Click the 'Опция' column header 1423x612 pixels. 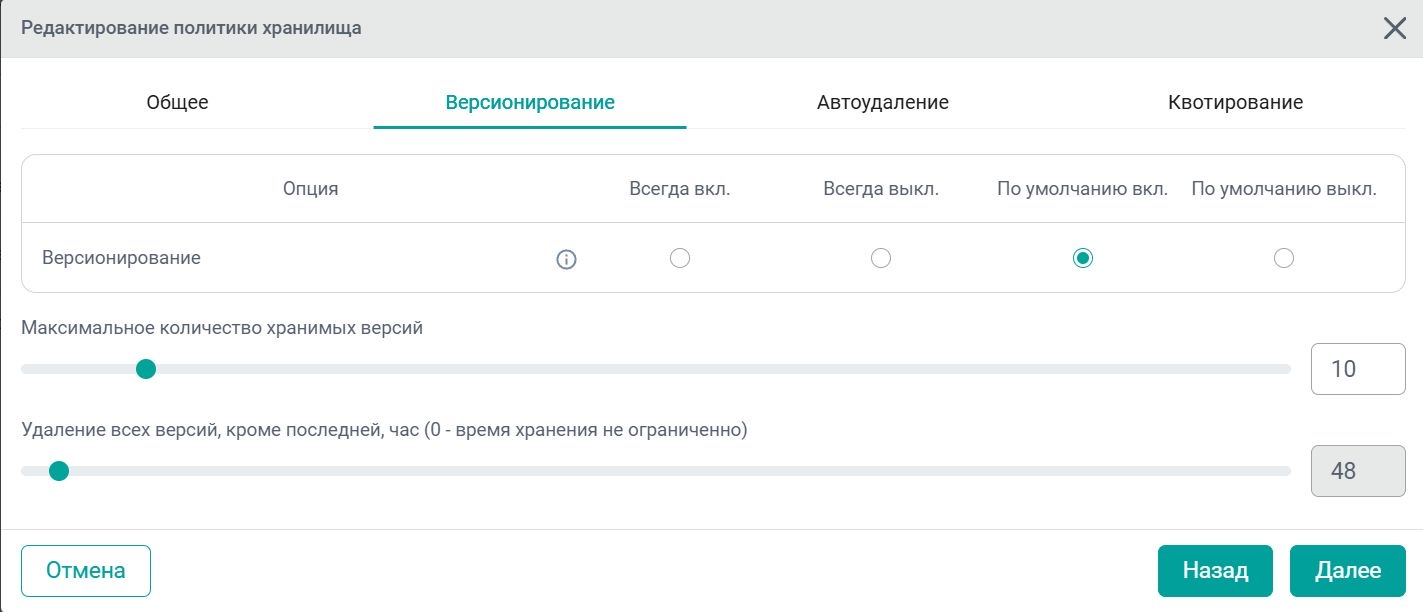(x=310, y=188)
